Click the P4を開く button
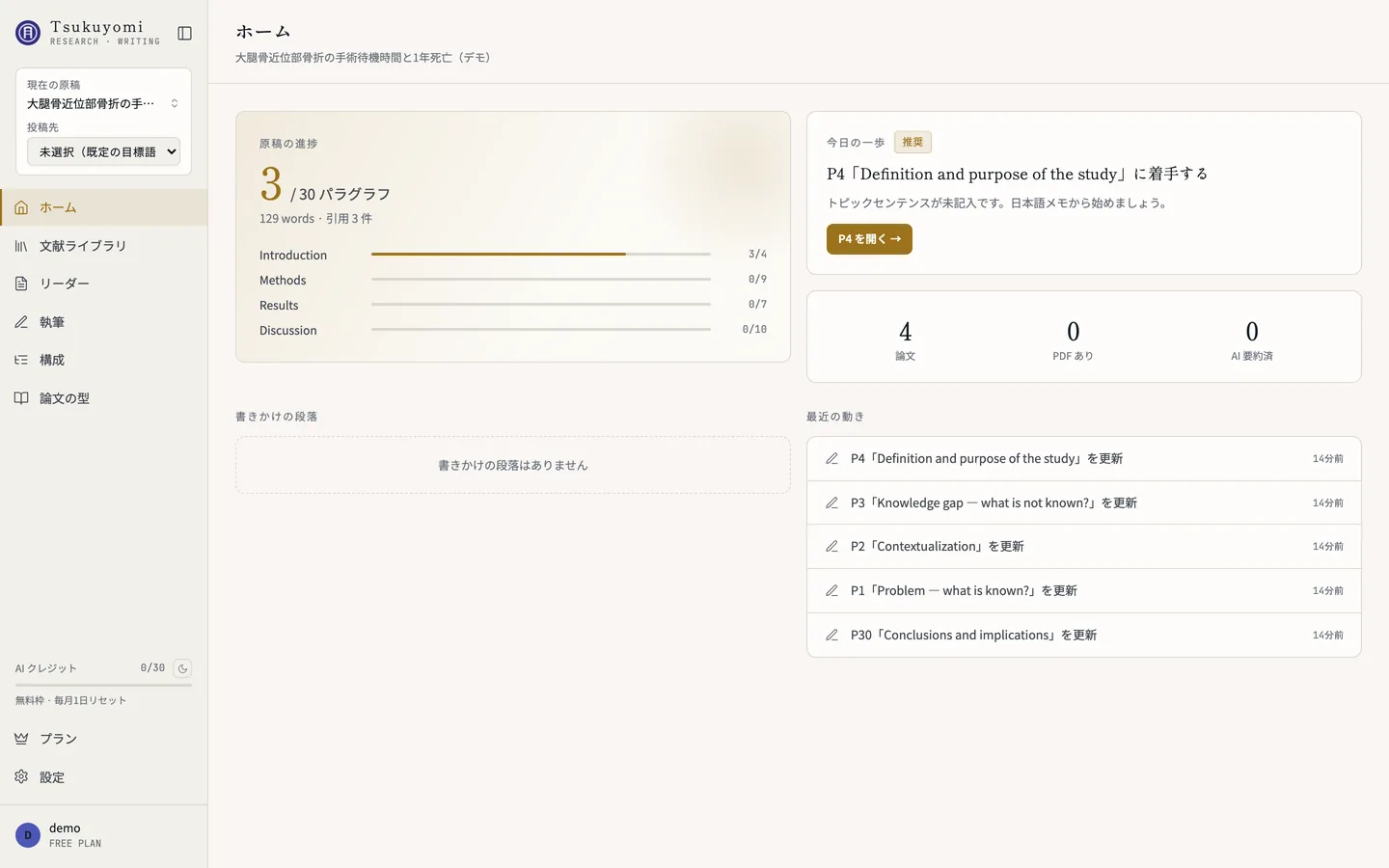 (869, 239)
